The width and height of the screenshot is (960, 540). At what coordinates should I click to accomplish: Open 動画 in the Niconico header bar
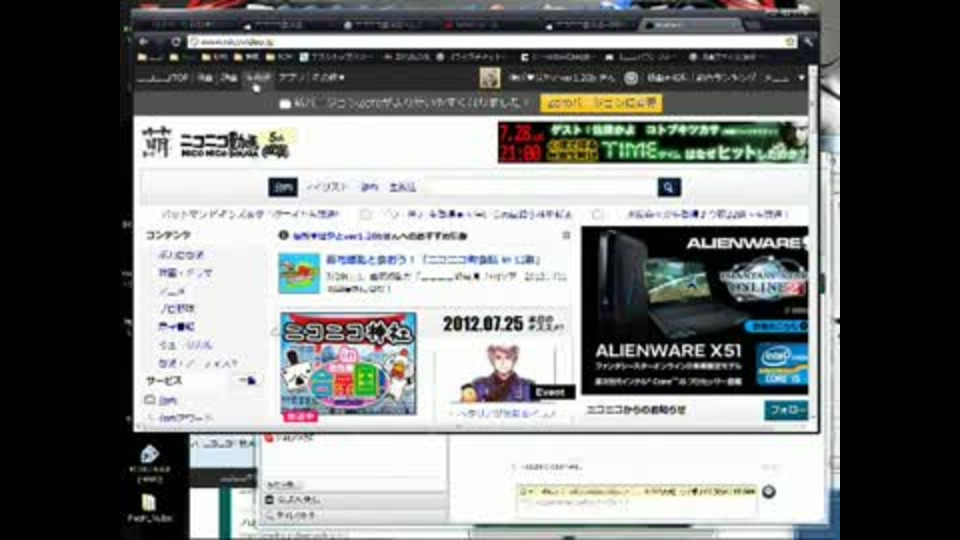204,78
